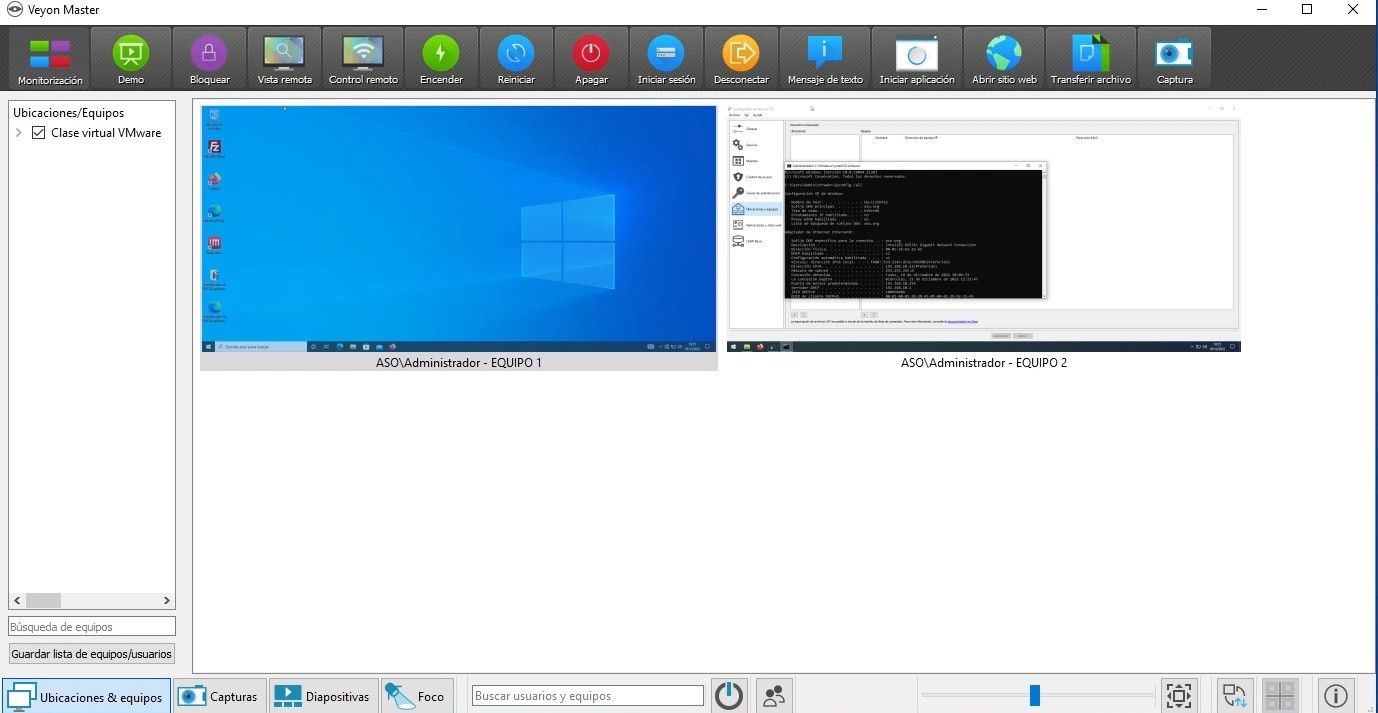Open the Capturas panel tab
1378x713 pixels.
pos(219,696)
